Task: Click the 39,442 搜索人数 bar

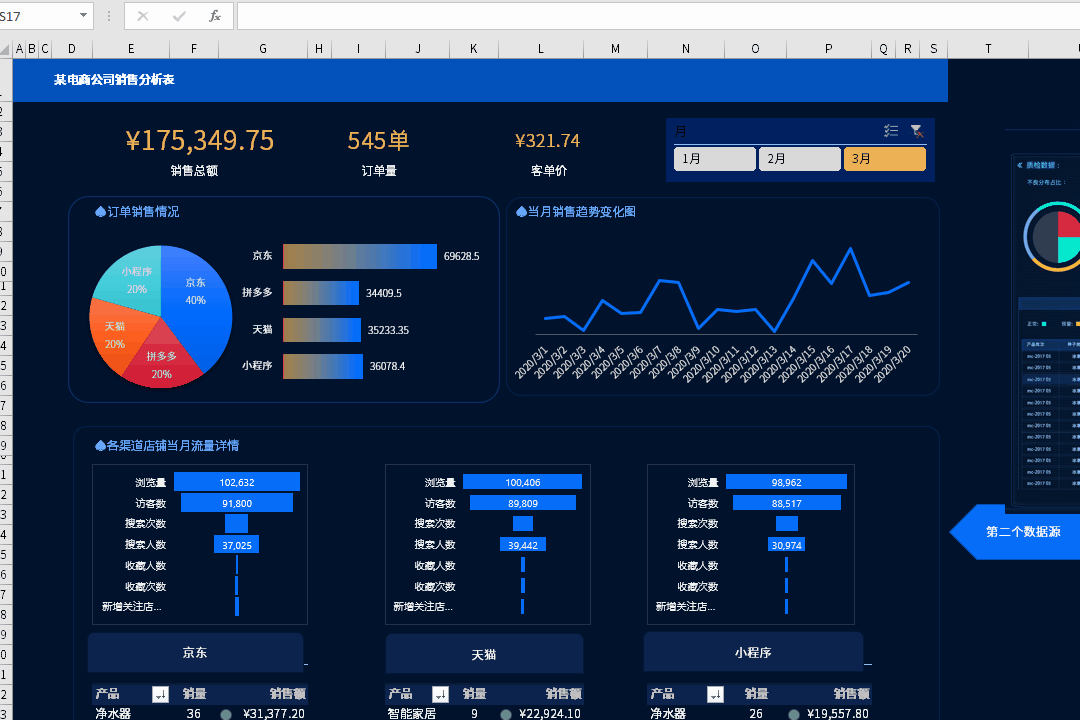Action: pos(523,545)
